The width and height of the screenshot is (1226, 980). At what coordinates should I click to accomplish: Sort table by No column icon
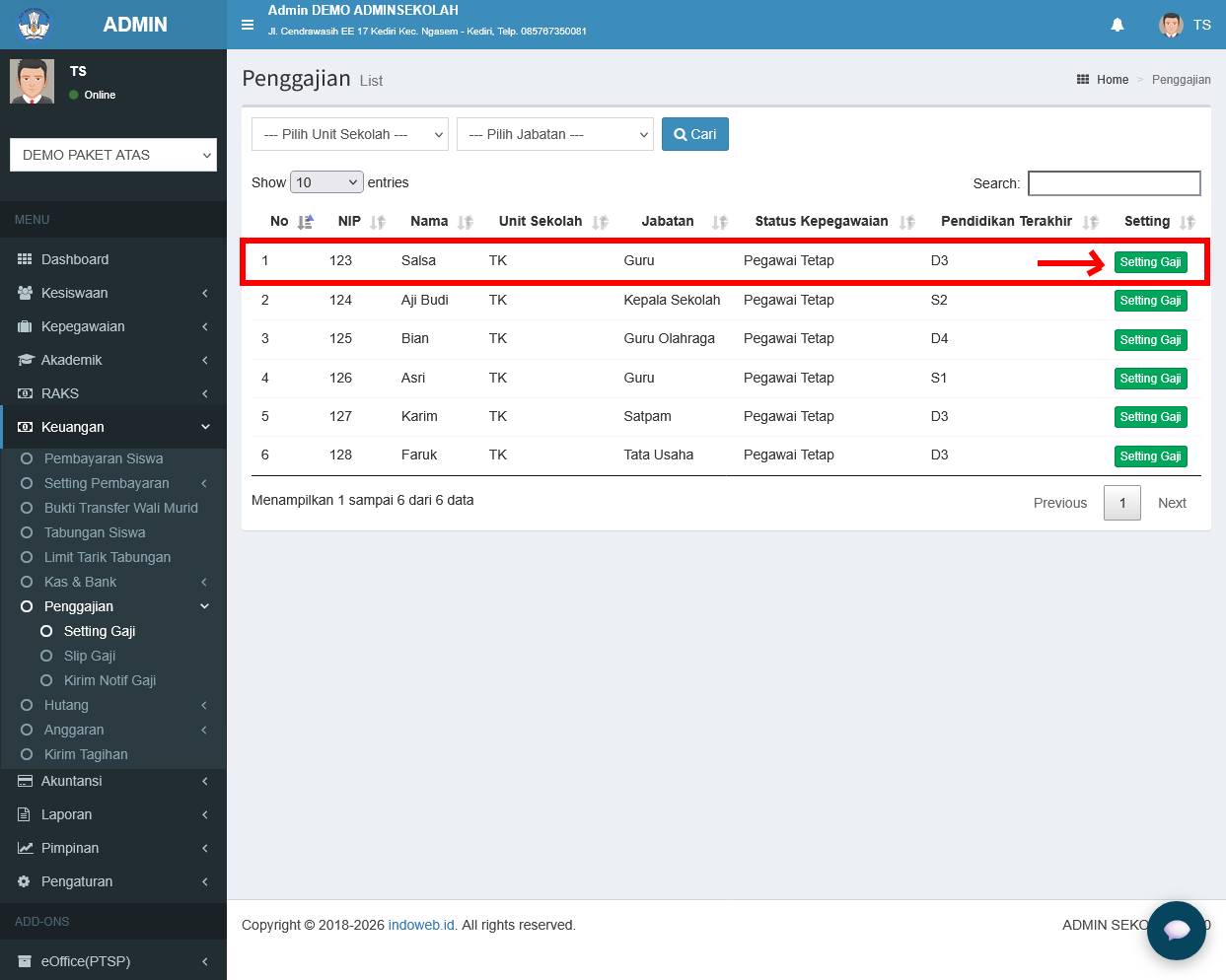(306, 222)
